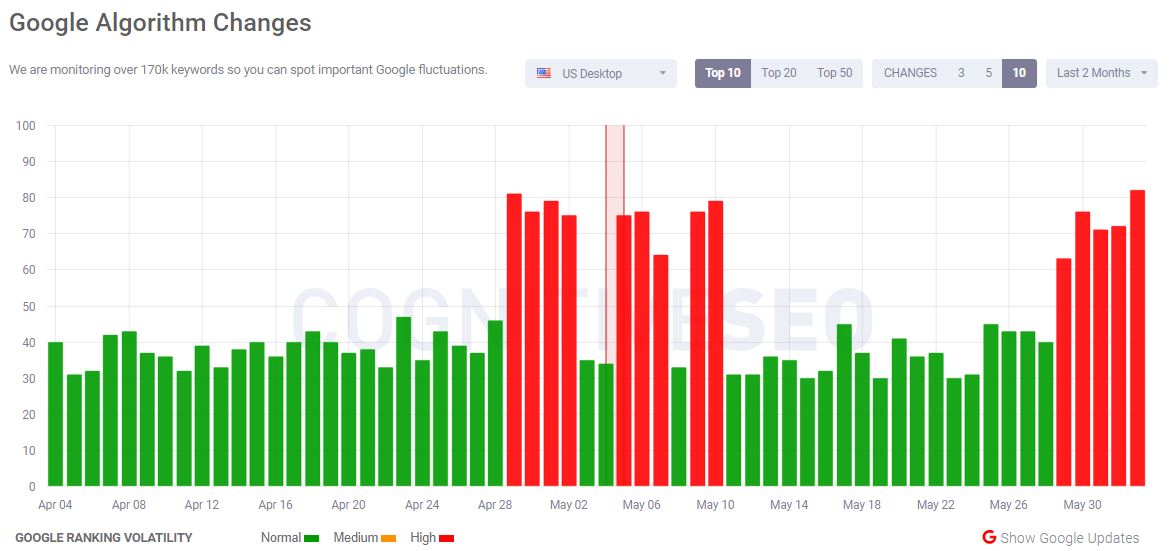The height and width of the screenshot is (551, 1172).
Task: Click the May 18 axis label
Action: click(x=862, y=505)
